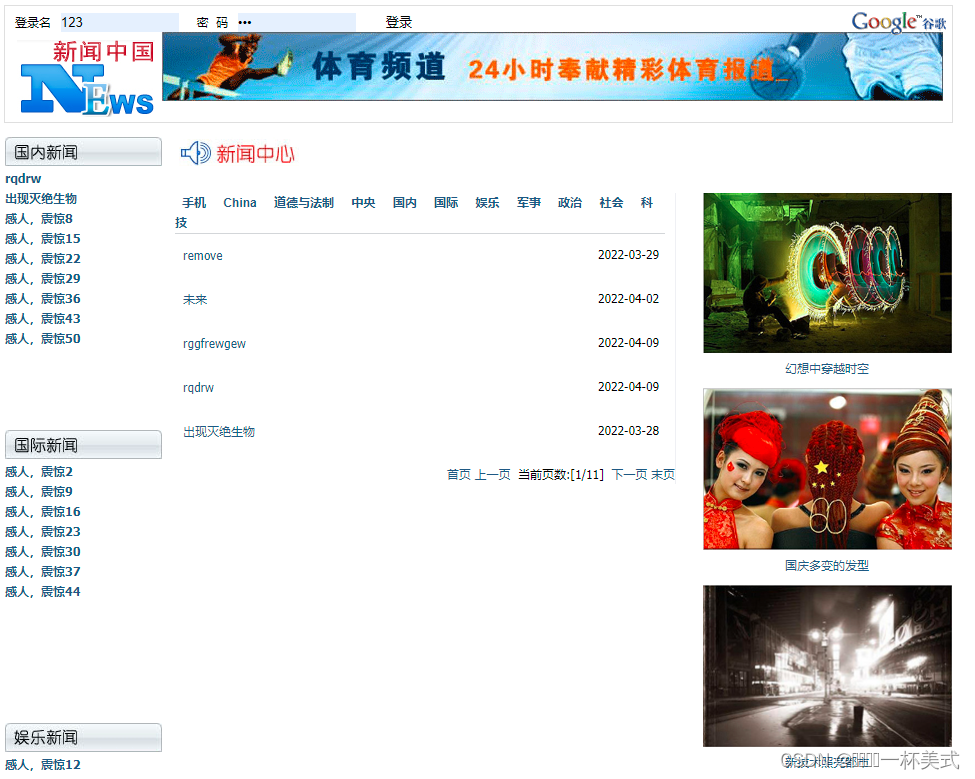Open the rqdrw article in the center list
Screen dimensions: 975x779
198,388
